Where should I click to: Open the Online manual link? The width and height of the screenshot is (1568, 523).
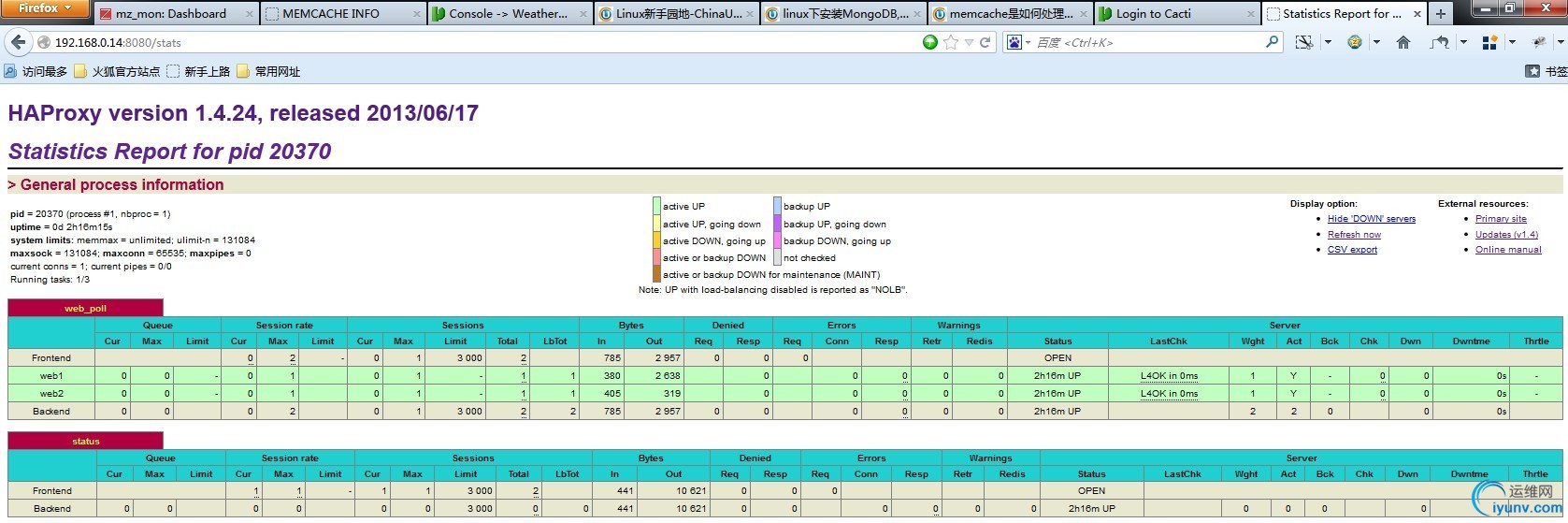pyautogui.click(x=1507, y=250)
